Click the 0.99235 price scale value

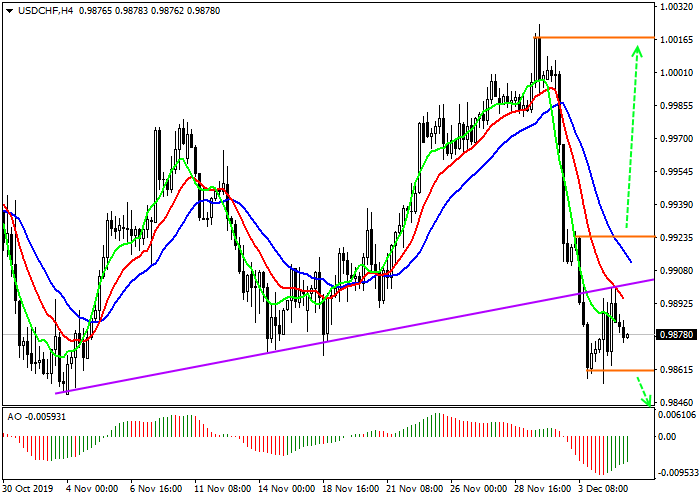click(x=677, y=238)
